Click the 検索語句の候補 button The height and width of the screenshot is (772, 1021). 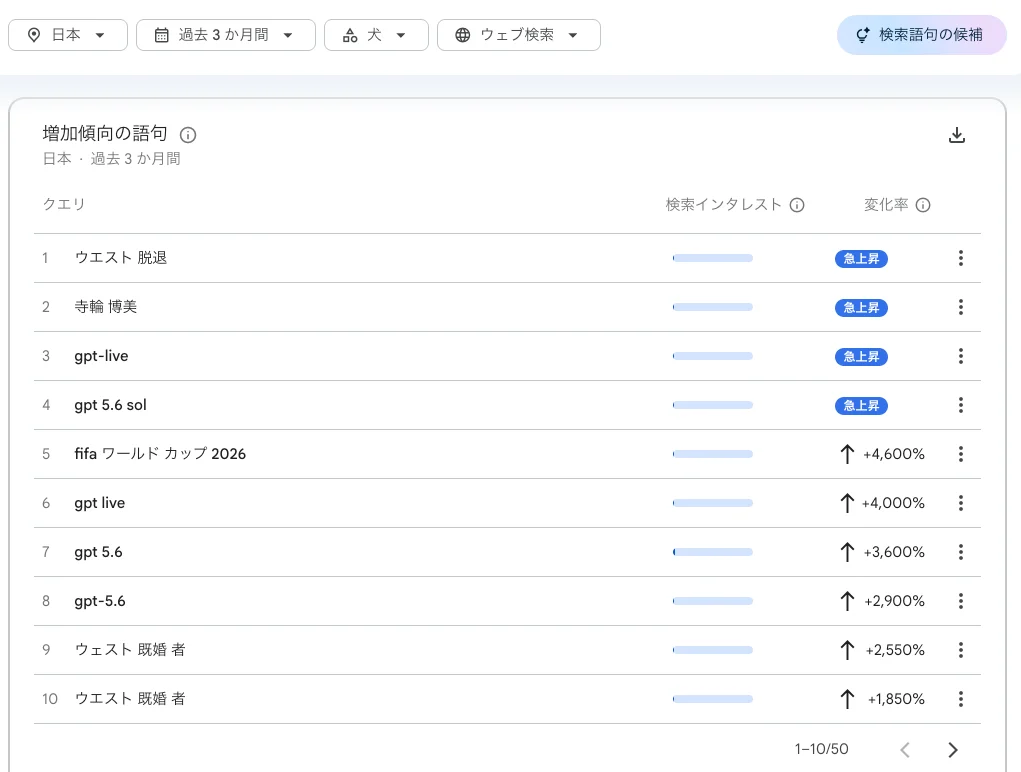point(921,35)
